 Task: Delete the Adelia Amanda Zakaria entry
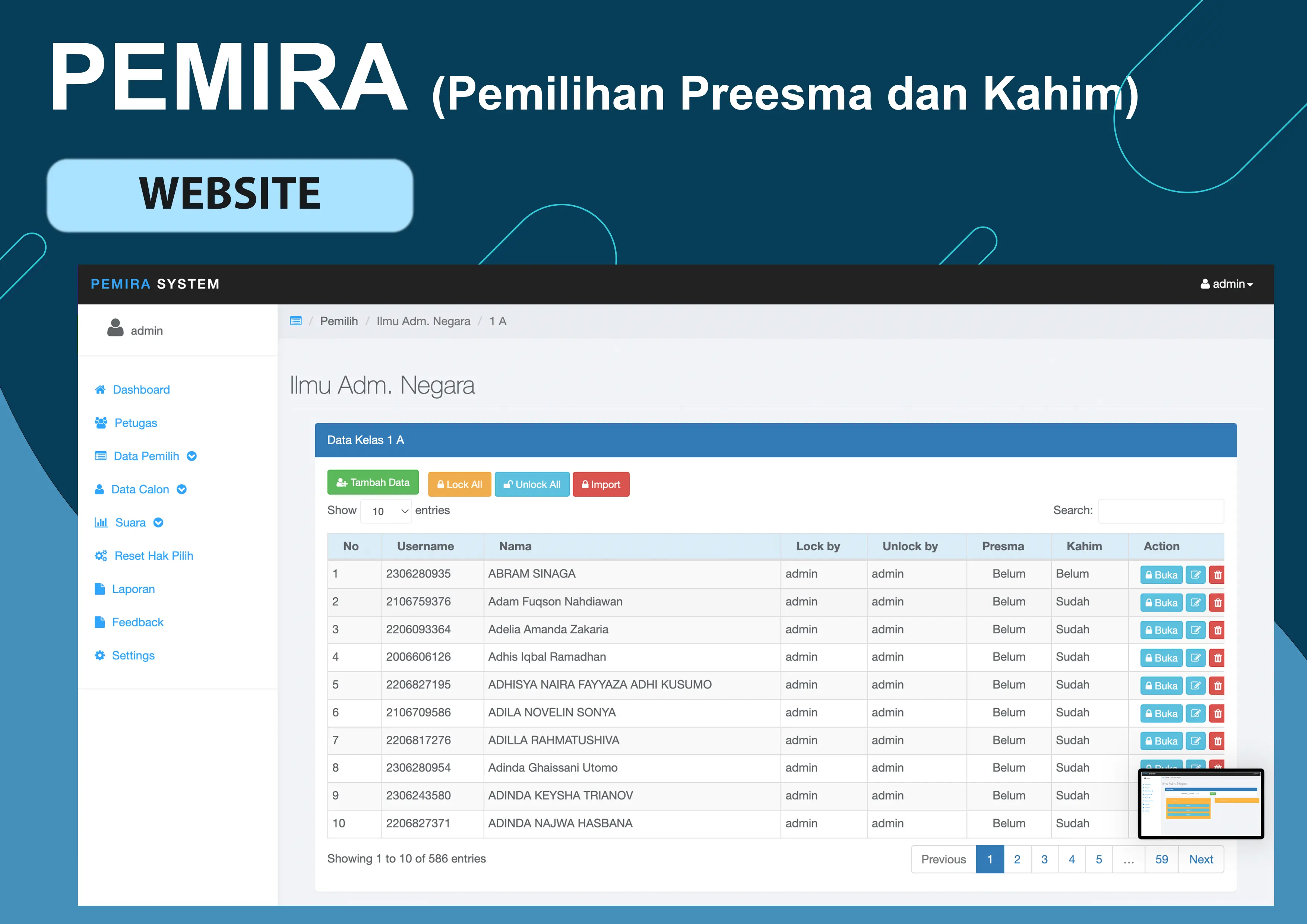click(1217, 630)
